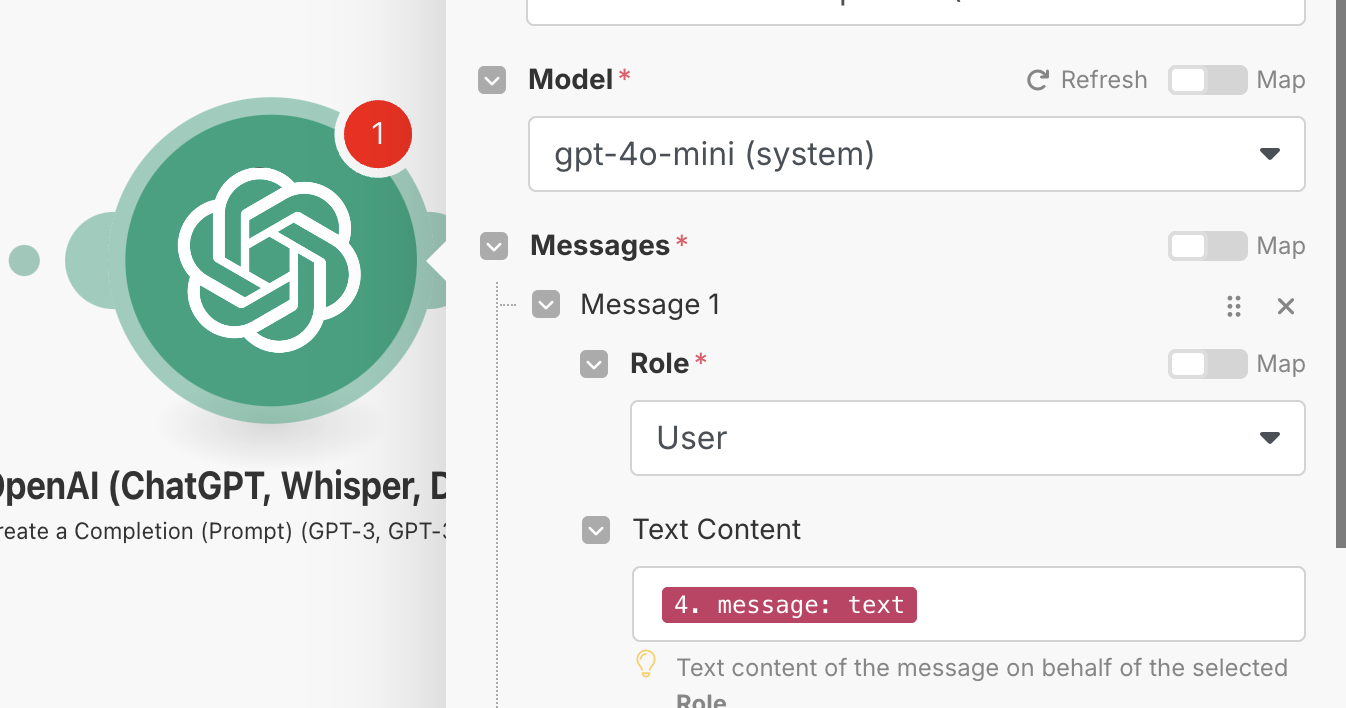Toggle the Map switch for Role
The height and width of the screenshot is (708, 1346).
click(1207, 364)
